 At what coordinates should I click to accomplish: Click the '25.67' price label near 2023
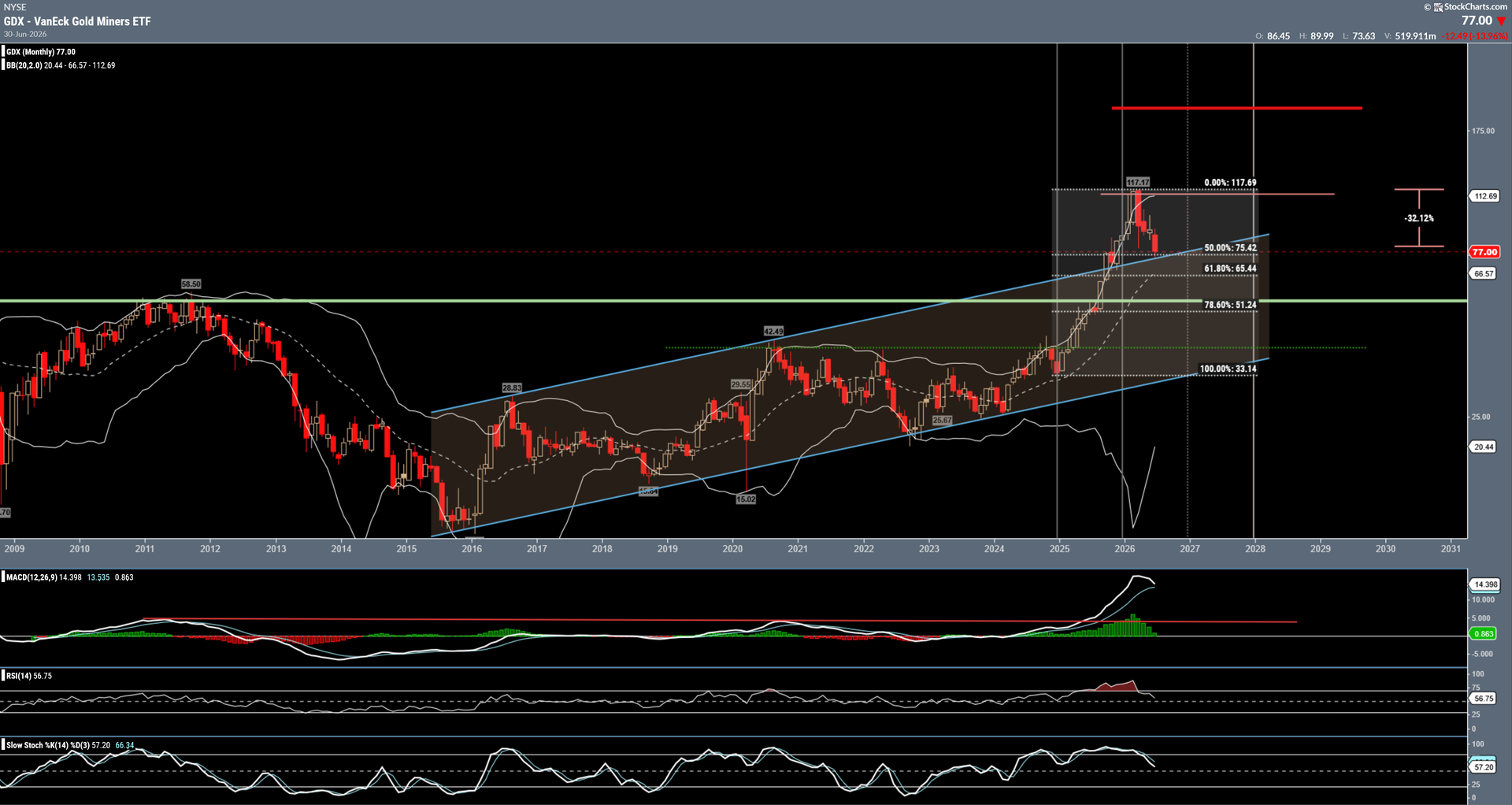tap(942, 421)
